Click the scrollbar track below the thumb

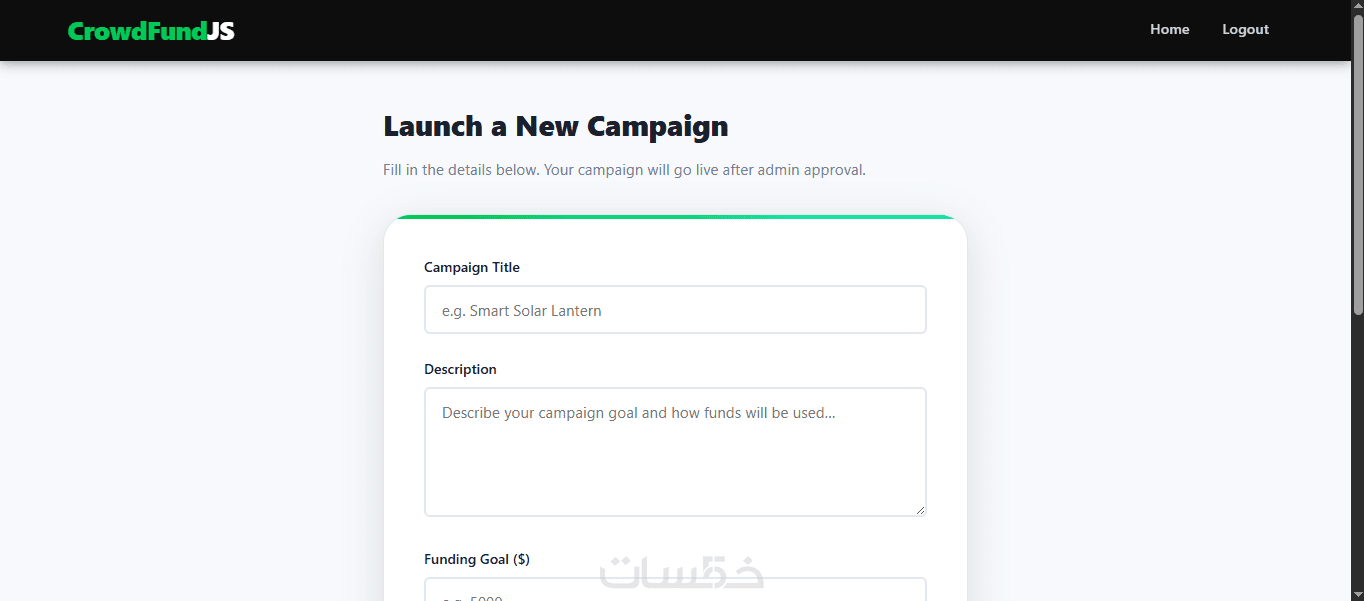(1357, 450)
